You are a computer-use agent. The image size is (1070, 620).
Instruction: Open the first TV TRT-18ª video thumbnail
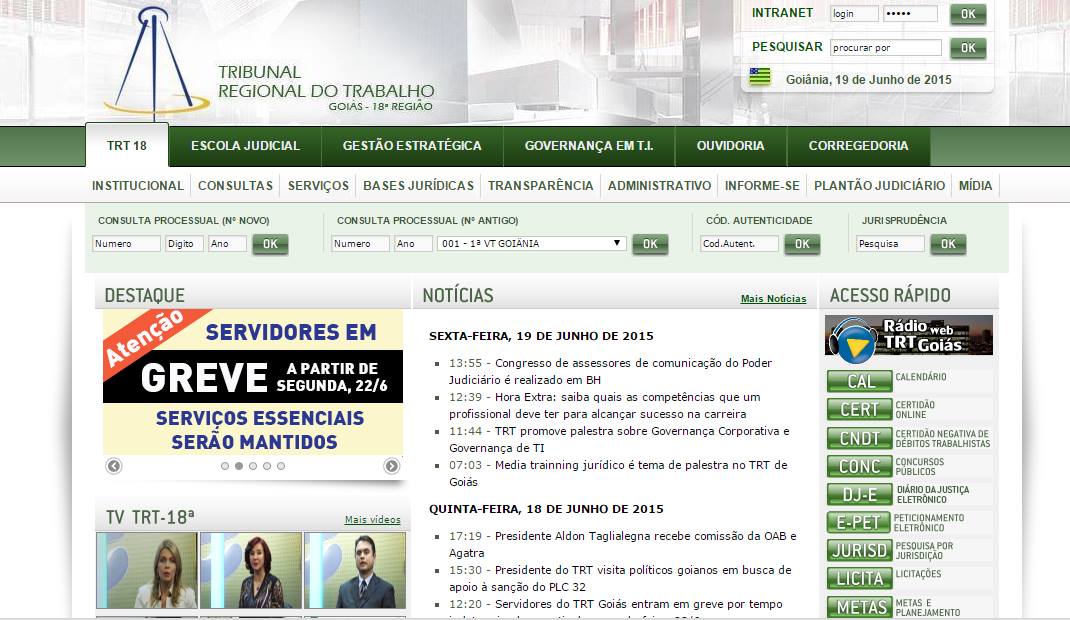pos(147,570)
